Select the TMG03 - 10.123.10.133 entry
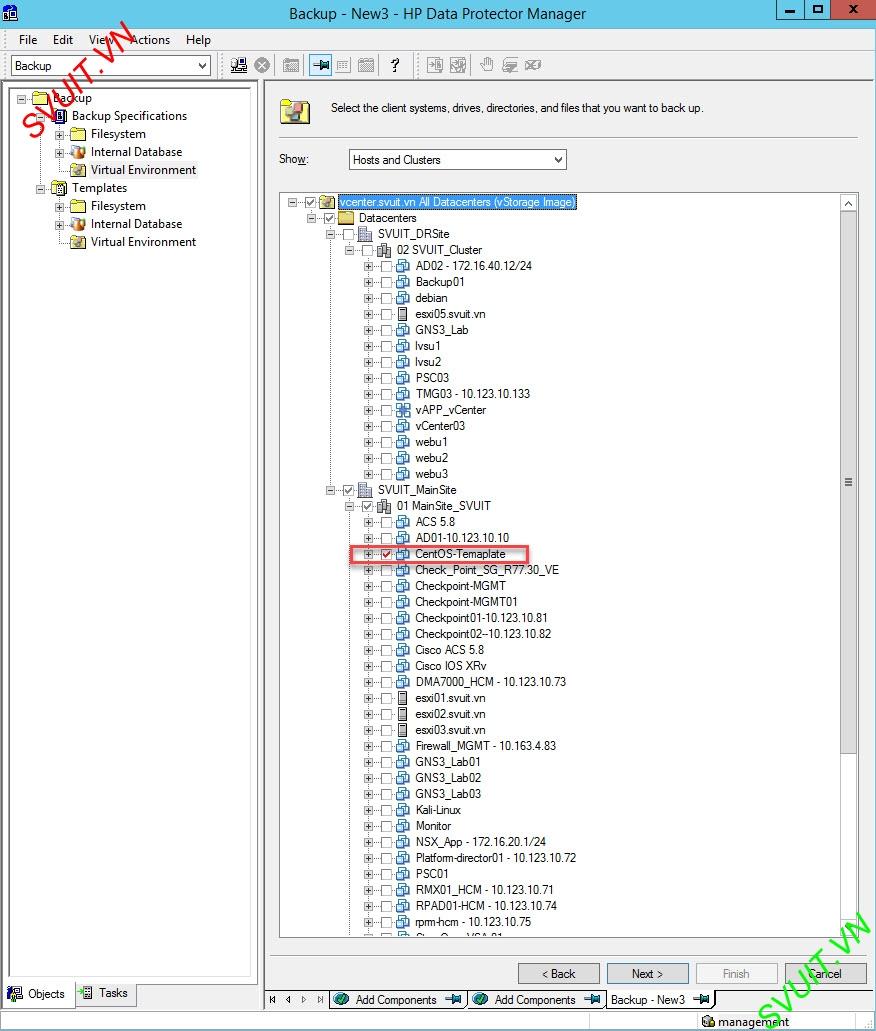This screenshot has height=1031, width=876. tap(472, 394)
